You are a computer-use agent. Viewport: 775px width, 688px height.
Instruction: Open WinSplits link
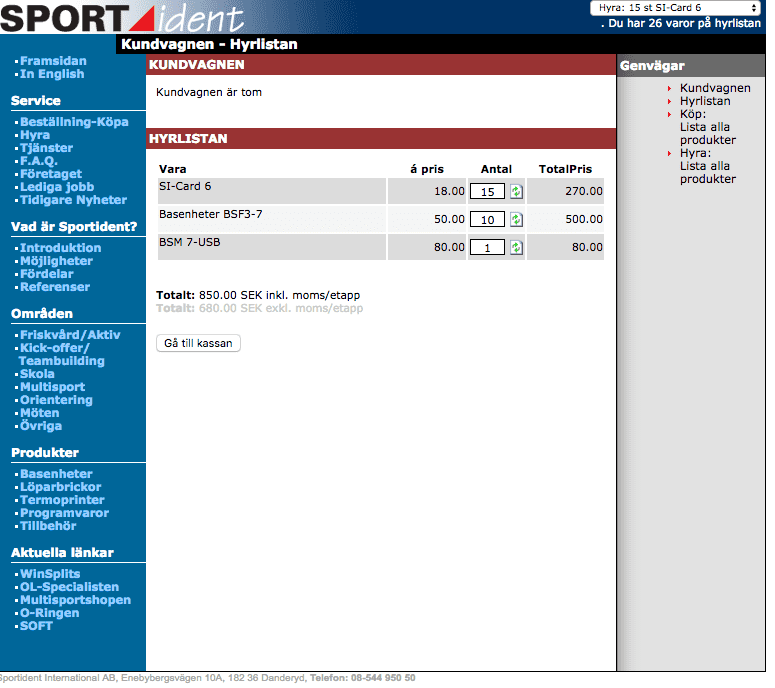coord(50,574)
